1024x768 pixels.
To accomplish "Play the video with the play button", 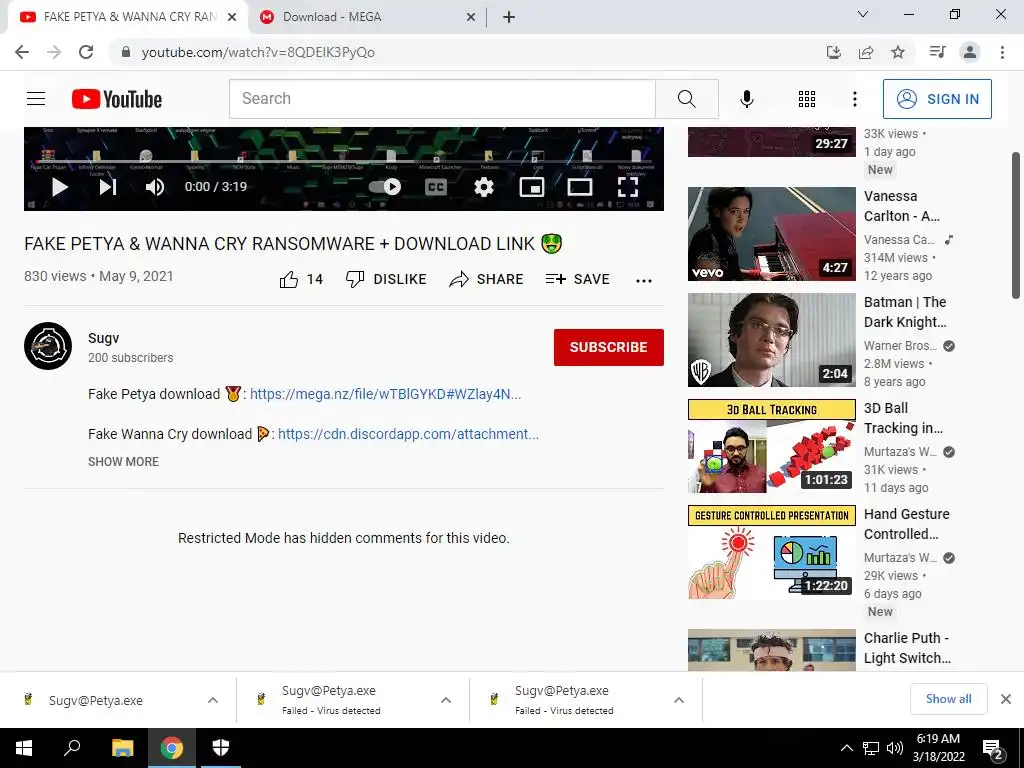I will pos(59,187).
